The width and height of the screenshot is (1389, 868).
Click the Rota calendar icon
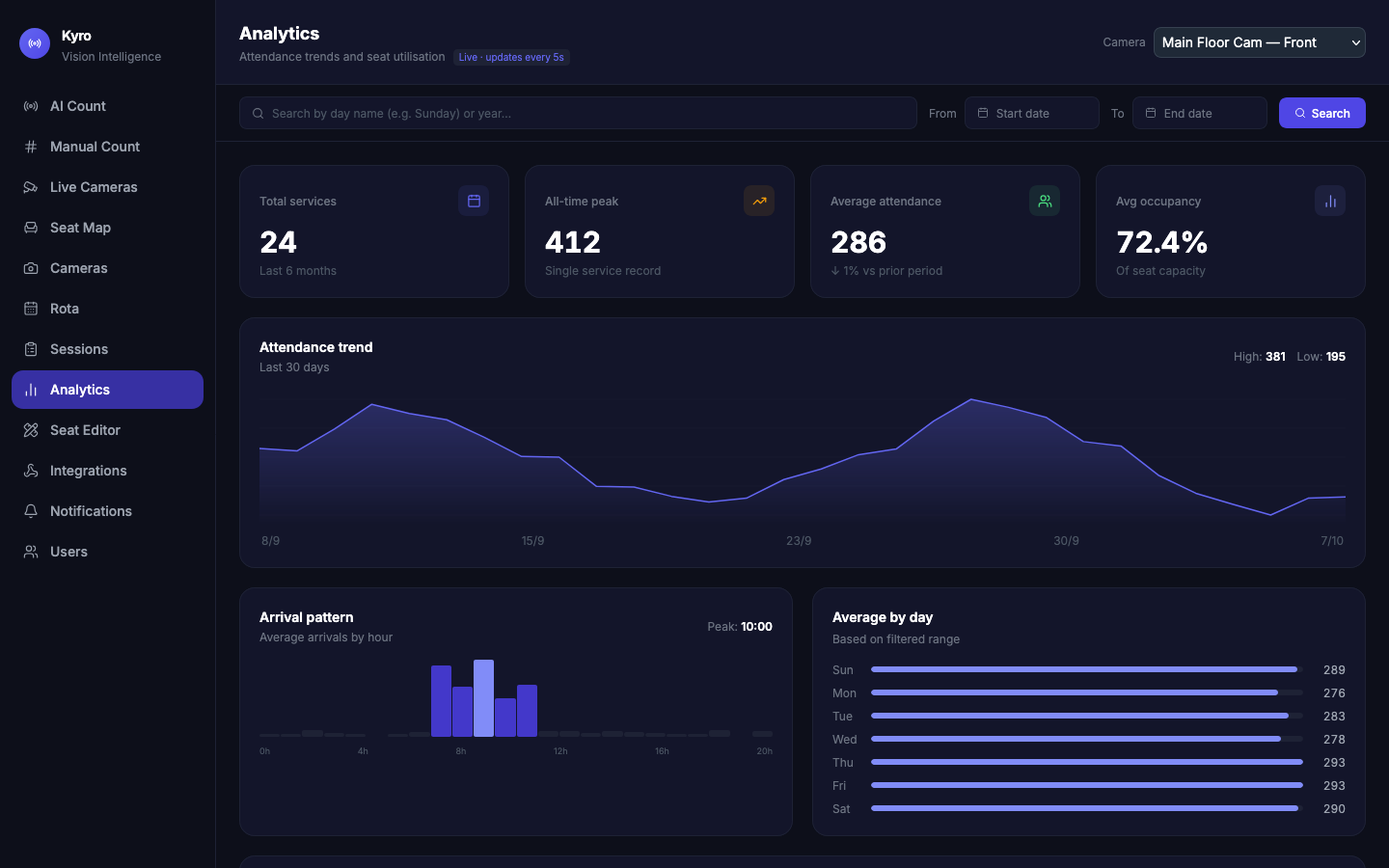coord(31,309)
